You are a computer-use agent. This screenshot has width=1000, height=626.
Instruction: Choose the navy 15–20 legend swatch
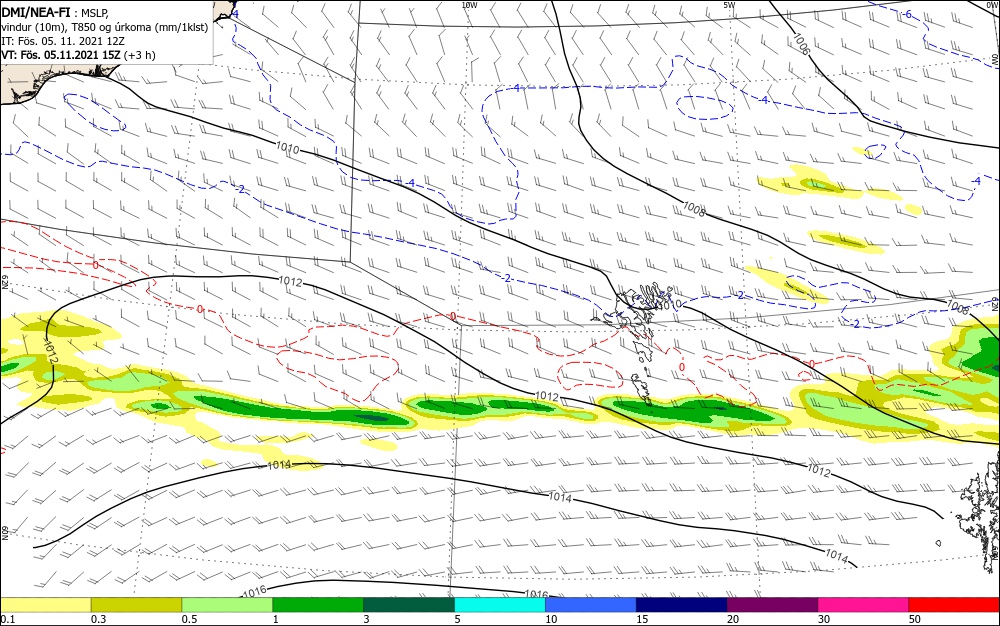pyautogui.click(x=682, y=605)
